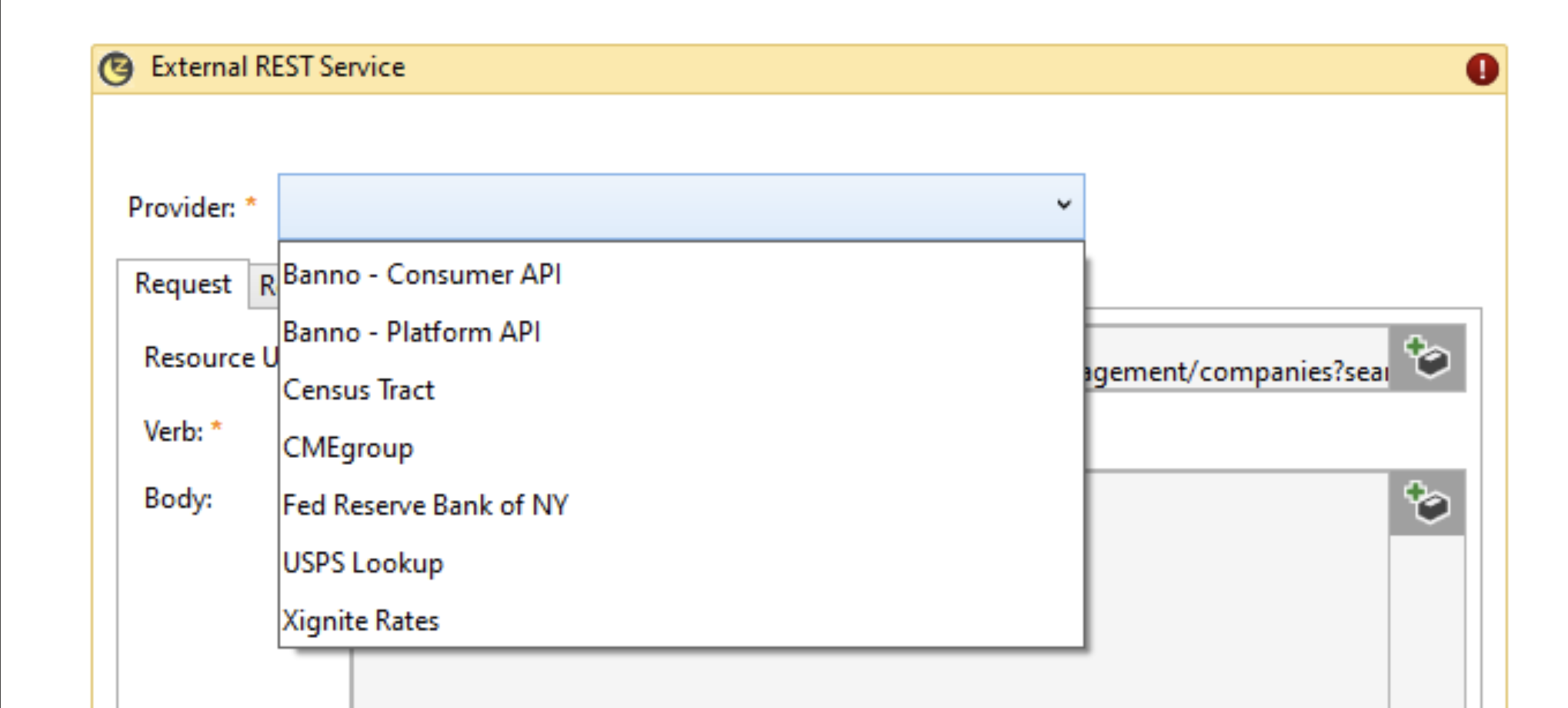Screen dimensions: 1568x708
Task: Click the Verb field label
Action: click(173, 432)
